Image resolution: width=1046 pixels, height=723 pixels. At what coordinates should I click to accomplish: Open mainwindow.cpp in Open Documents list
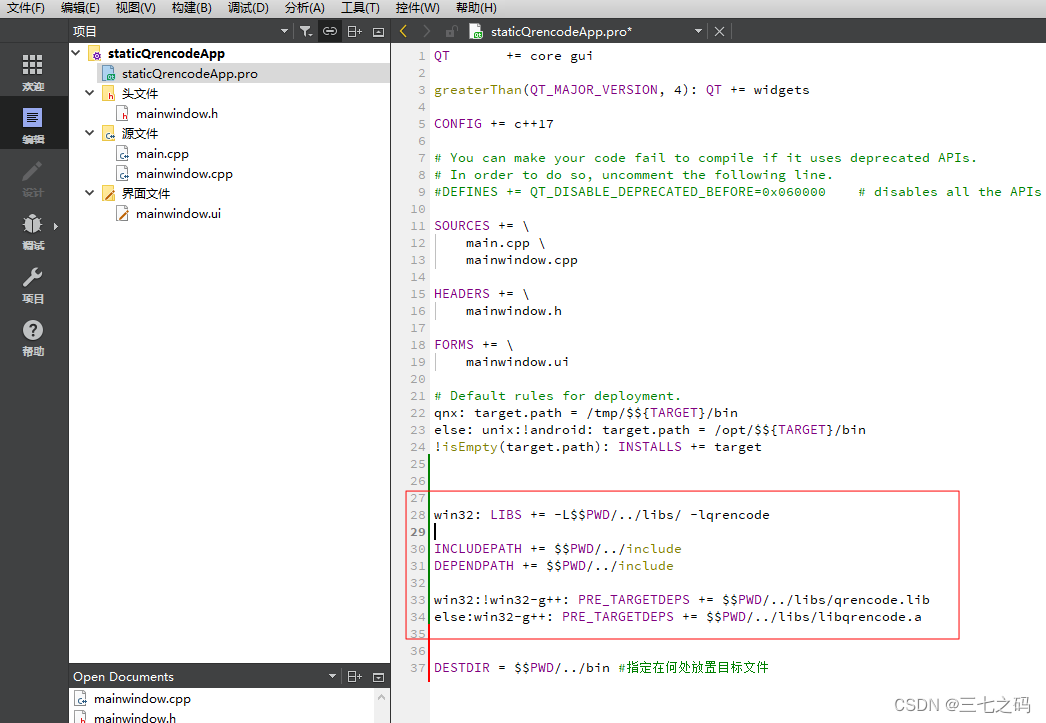point(142,698)
